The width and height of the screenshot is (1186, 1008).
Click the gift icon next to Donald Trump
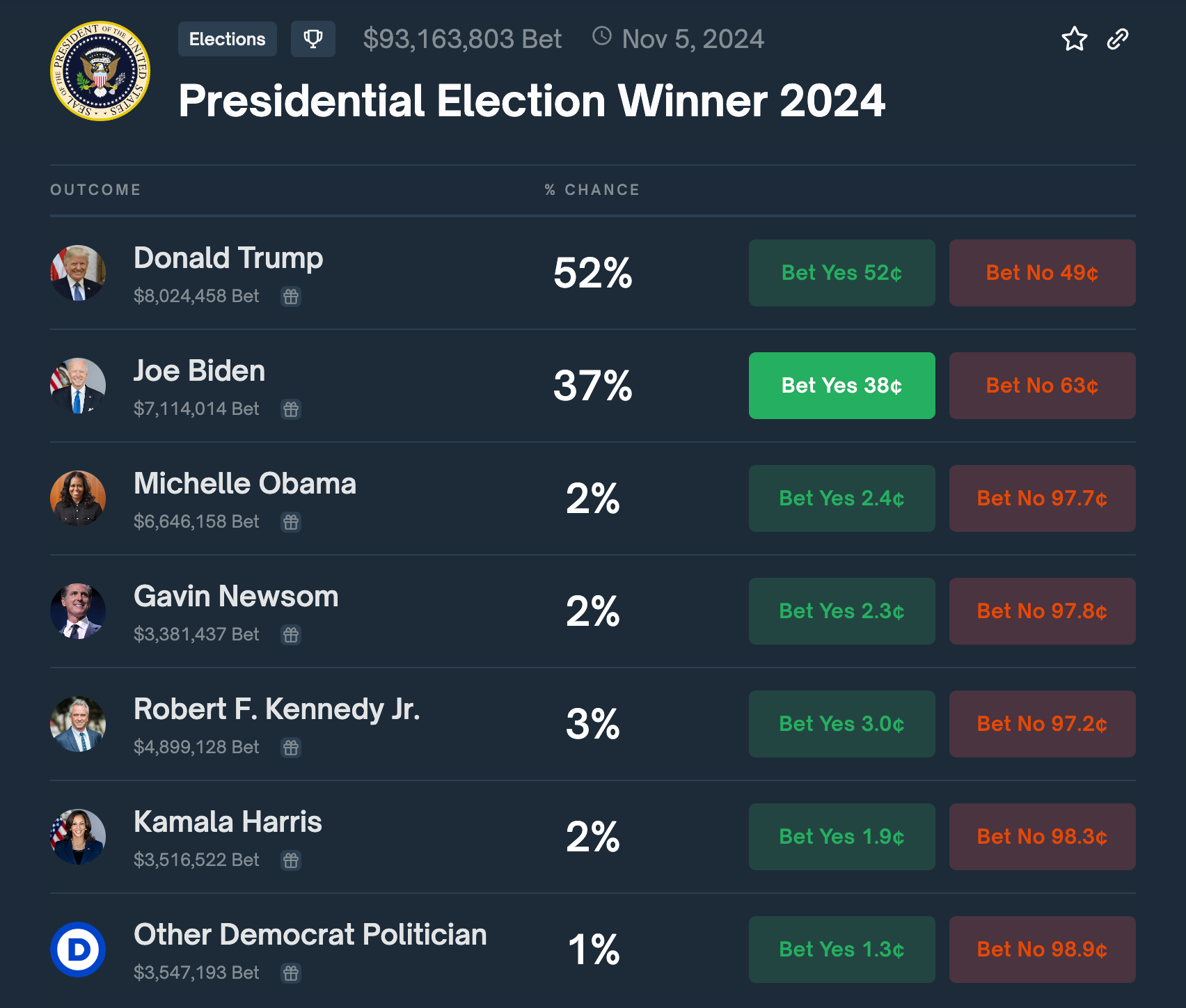tap(291, 297)
